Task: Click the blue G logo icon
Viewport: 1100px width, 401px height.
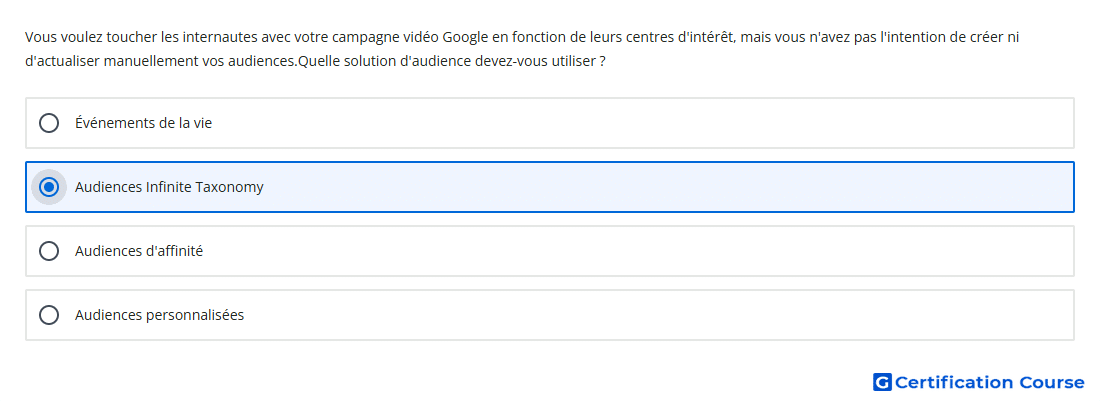Action: coord(882,382)
